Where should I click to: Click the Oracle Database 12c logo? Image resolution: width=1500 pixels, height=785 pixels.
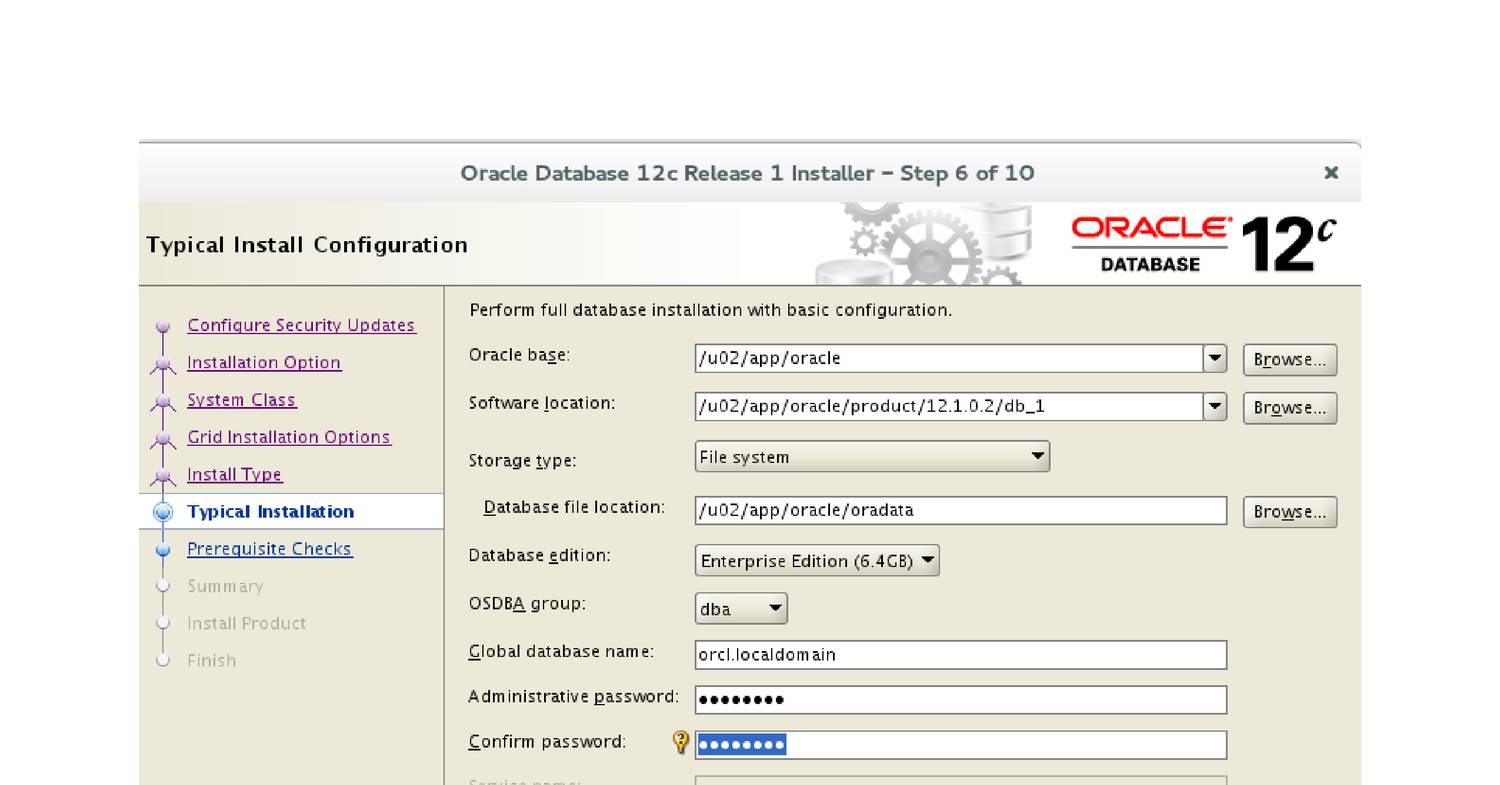click(1203, 245)
